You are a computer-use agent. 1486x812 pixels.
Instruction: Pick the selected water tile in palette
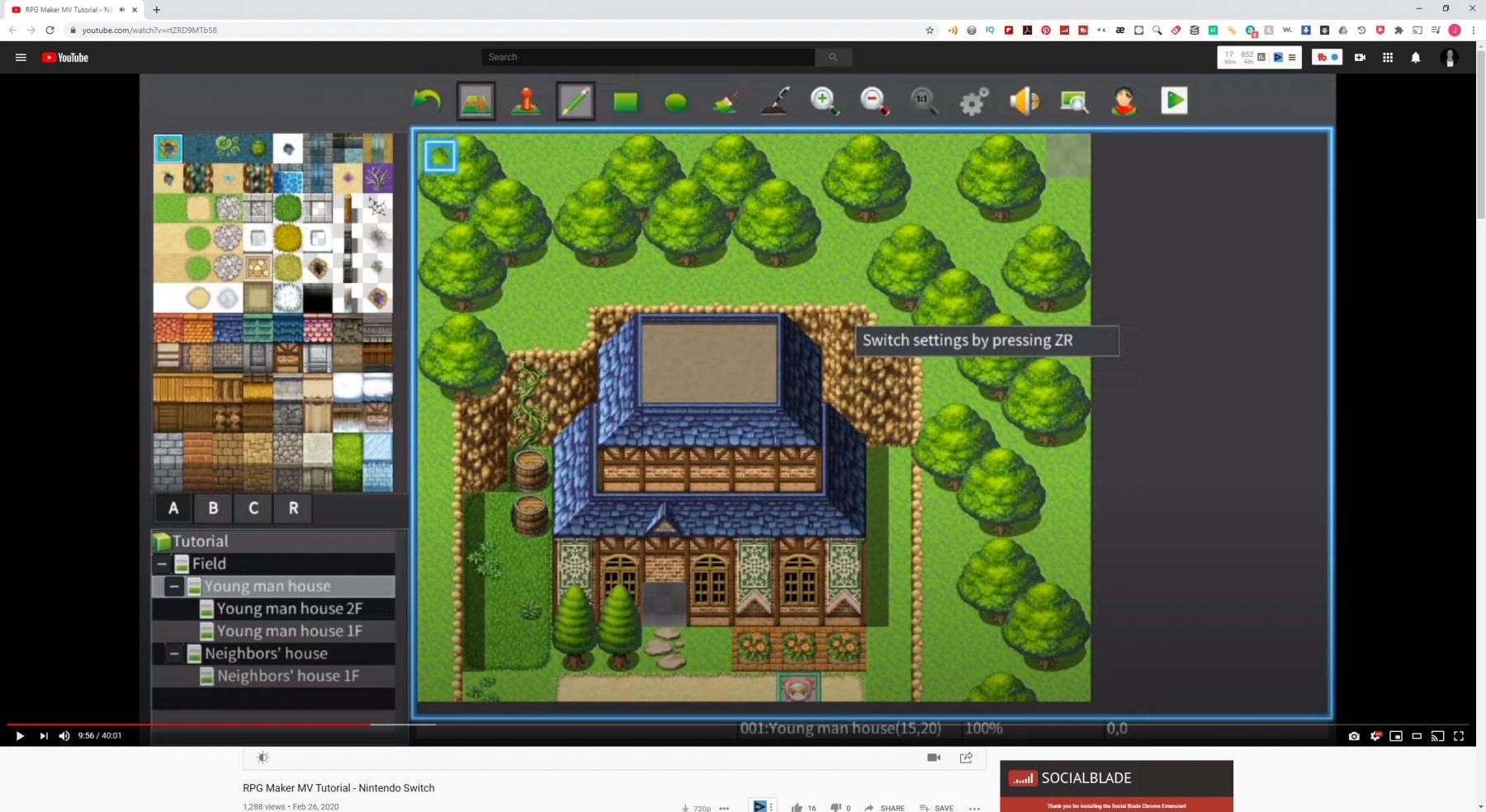[x=168, y=149]
